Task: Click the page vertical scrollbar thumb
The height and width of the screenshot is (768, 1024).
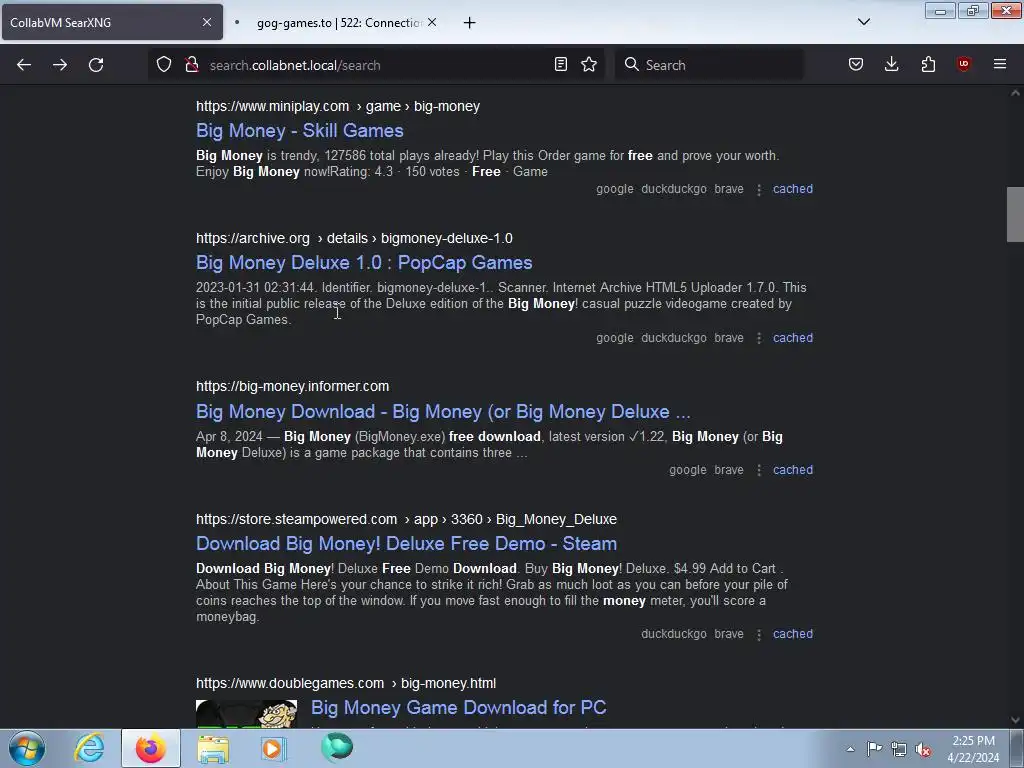Action: tap(1015, 214)
